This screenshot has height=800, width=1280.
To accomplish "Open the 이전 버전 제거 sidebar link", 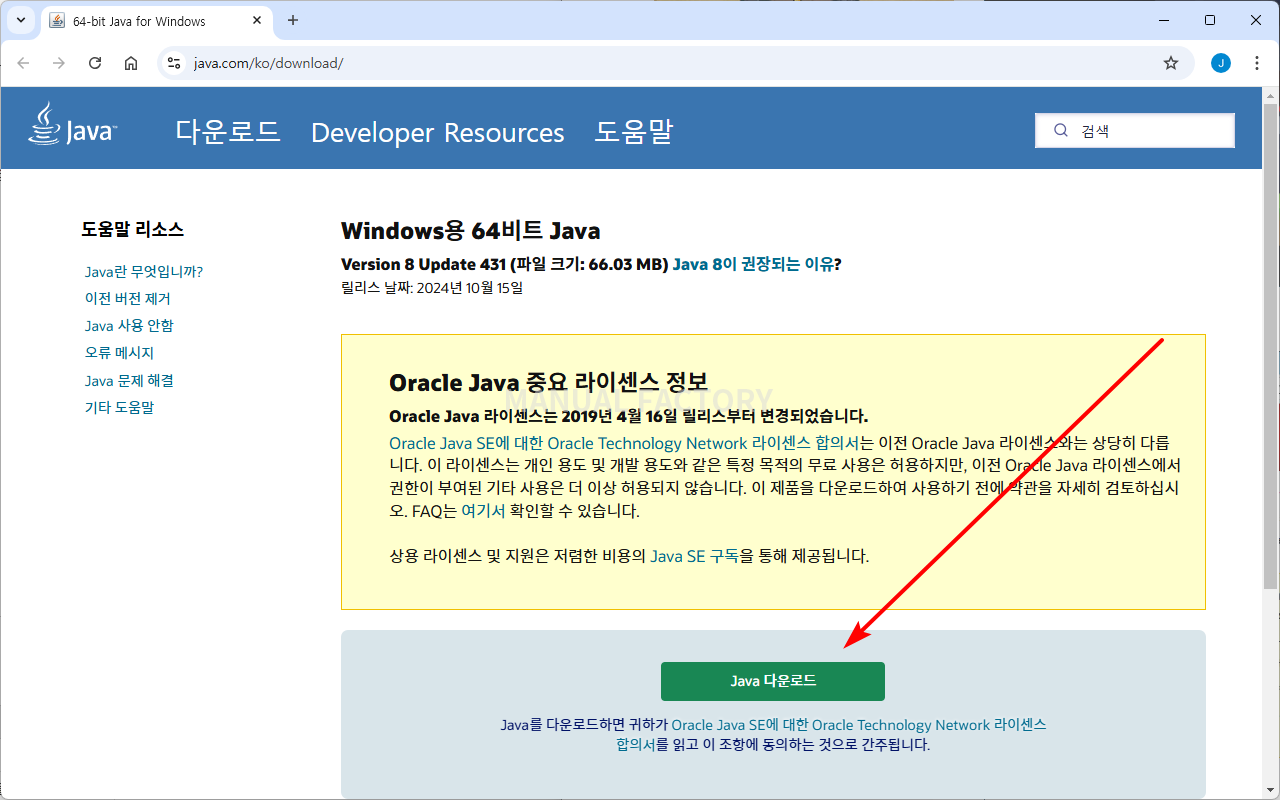I will 128,299.
